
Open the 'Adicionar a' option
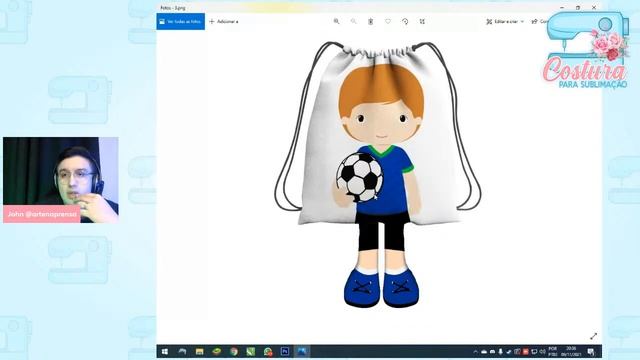224,21
